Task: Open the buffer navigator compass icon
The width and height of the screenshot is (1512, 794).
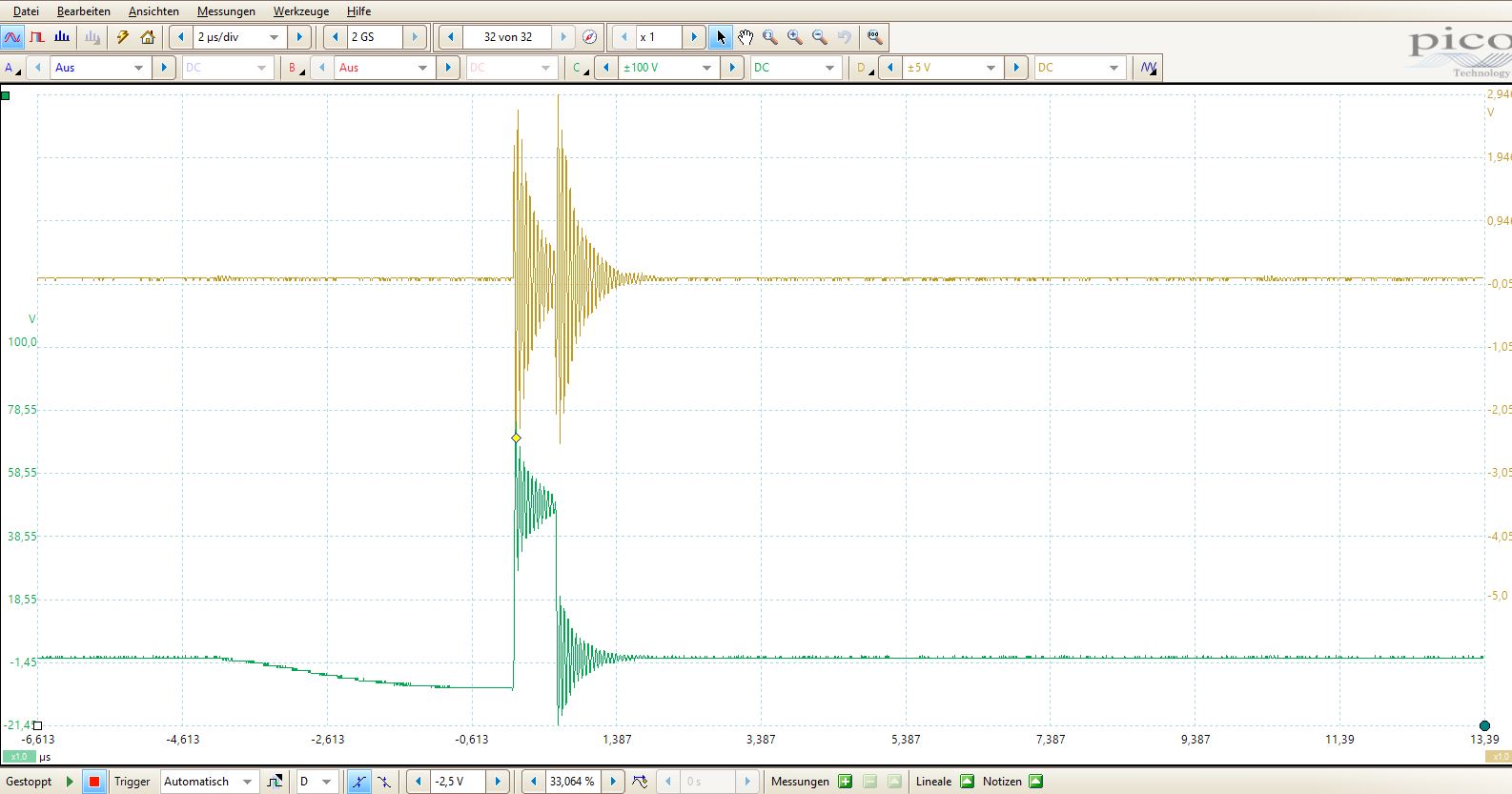Action: point(589,37)
